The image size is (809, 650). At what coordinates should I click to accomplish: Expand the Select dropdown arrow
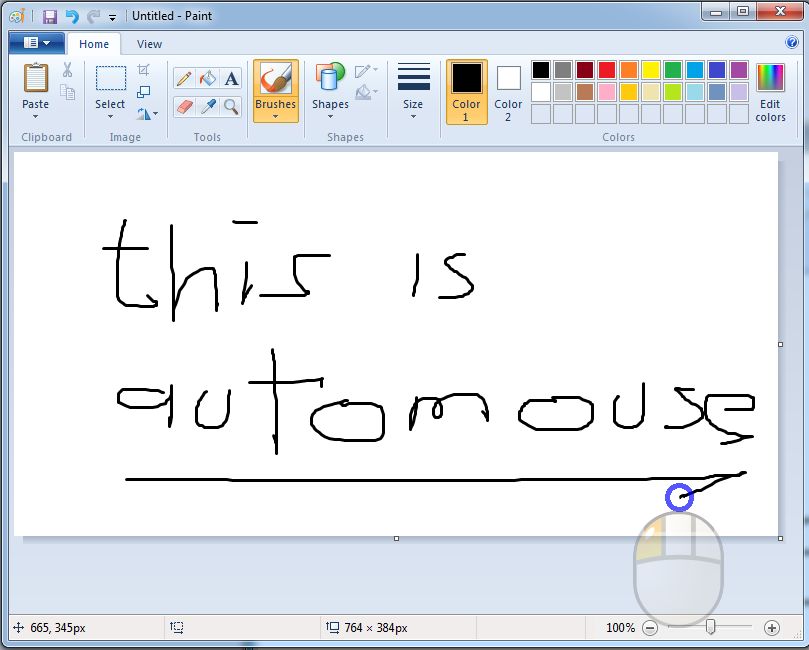(110, 116)
